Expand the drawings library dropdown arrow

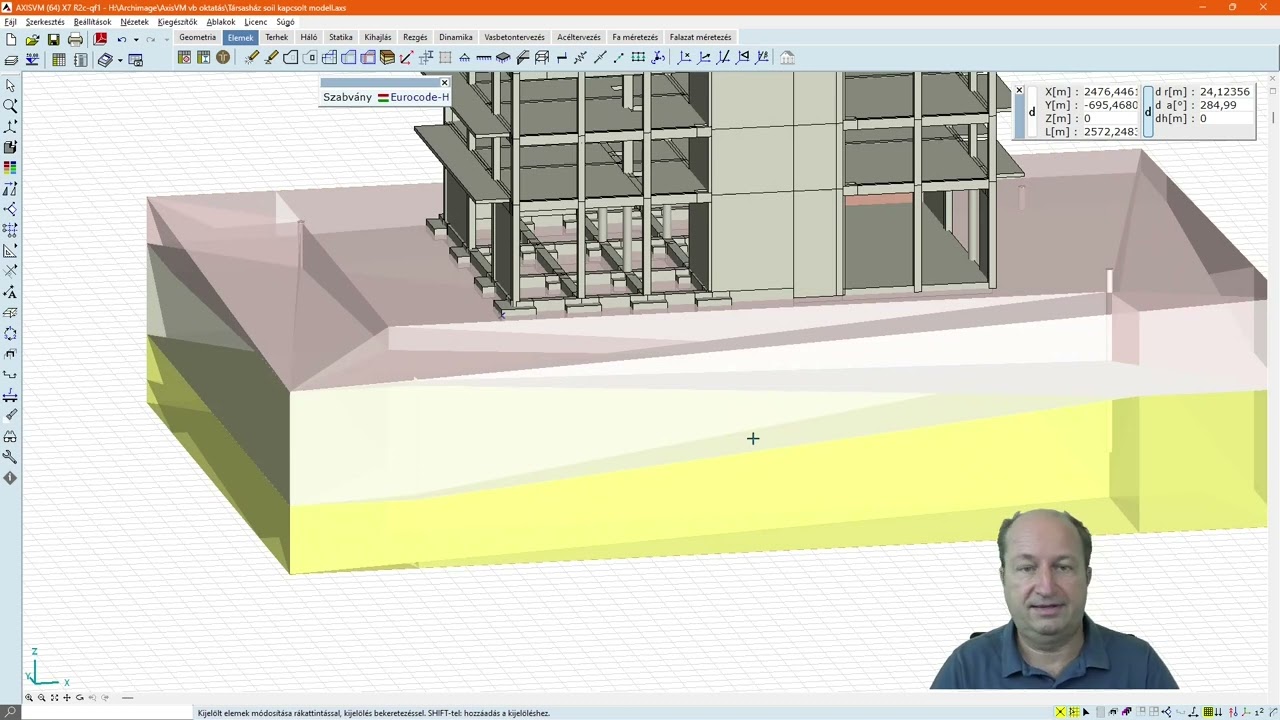120,60
